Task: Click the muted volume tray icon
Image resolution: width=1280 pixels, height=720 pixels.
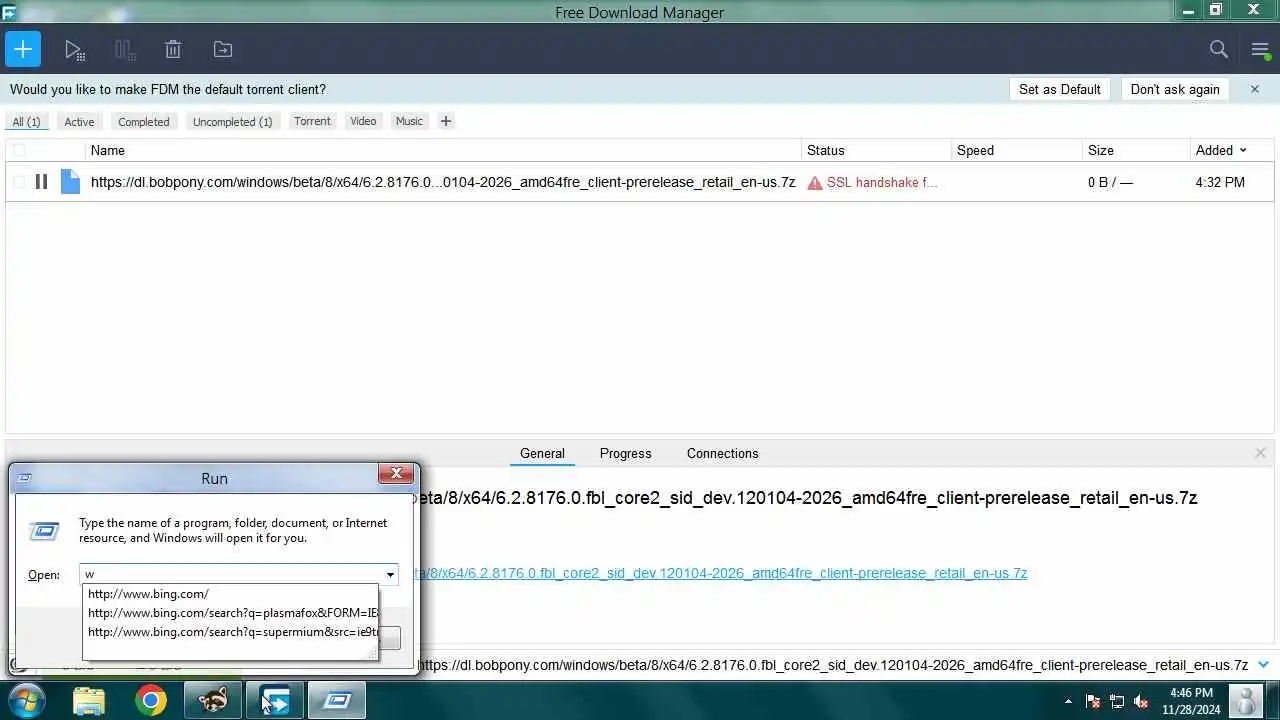Action: click(1141, 701)
